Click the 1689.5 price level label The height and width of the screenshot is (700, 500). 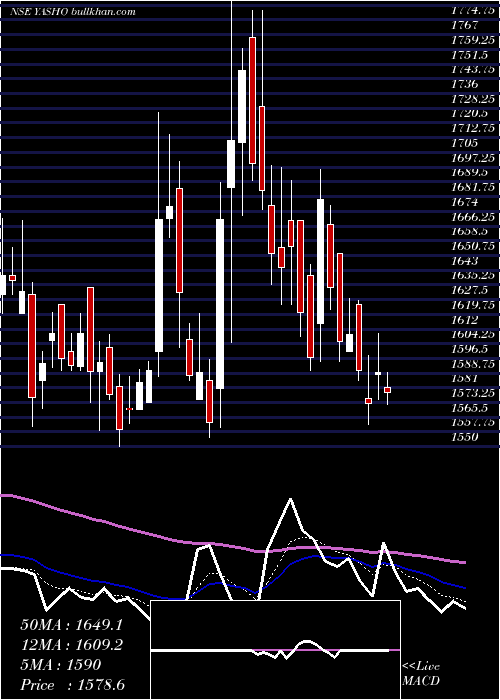pyautogui.click(x=469, y=172)
